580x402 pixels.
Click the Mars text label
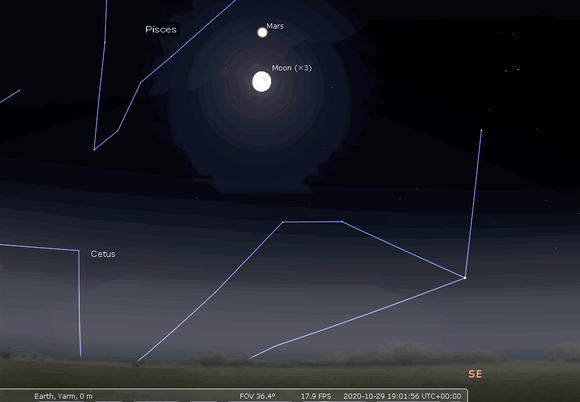coord(275,26)
